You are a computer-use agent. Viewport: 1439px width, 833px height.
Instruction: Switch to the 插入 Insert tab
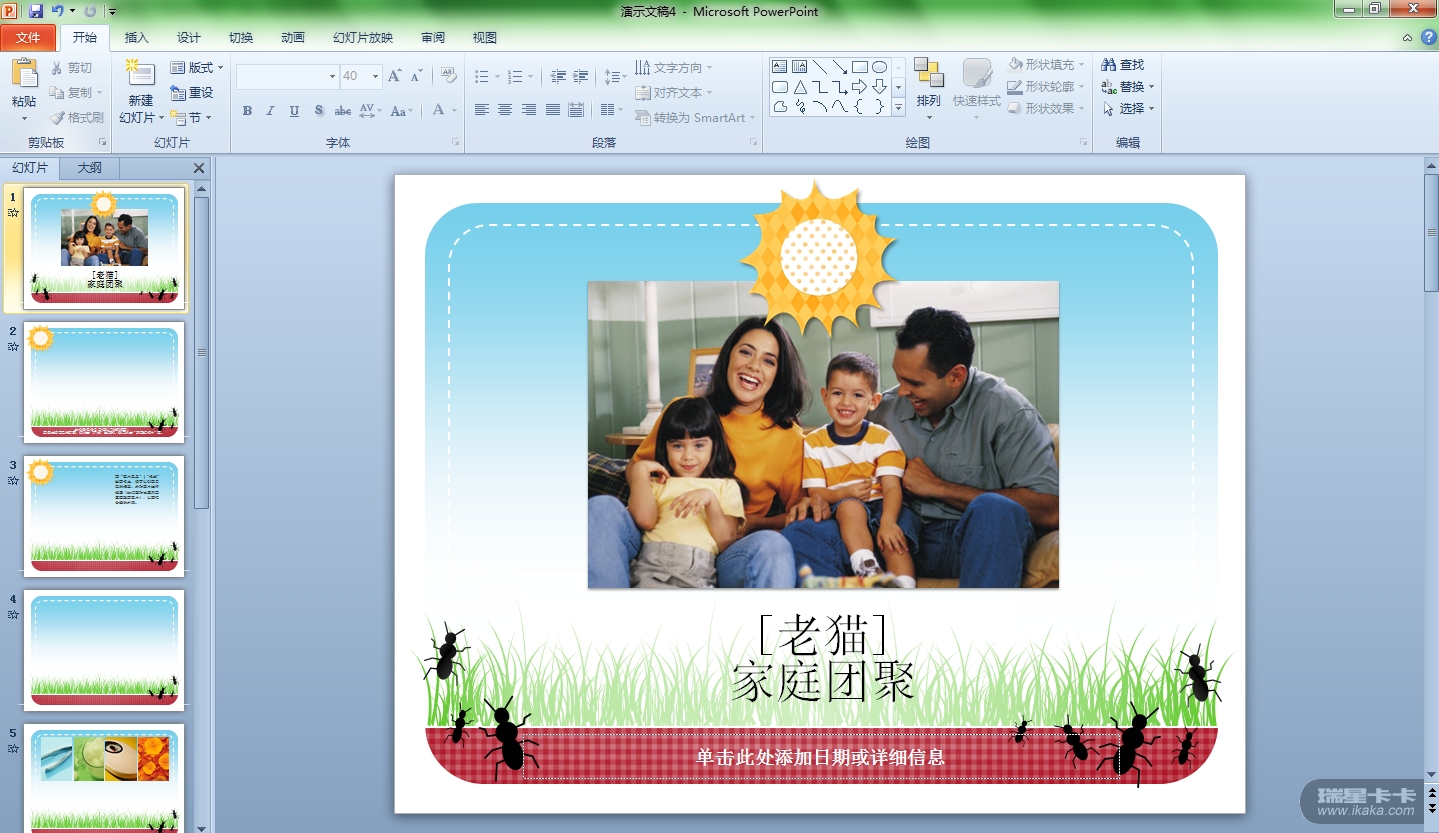[136, 38]
